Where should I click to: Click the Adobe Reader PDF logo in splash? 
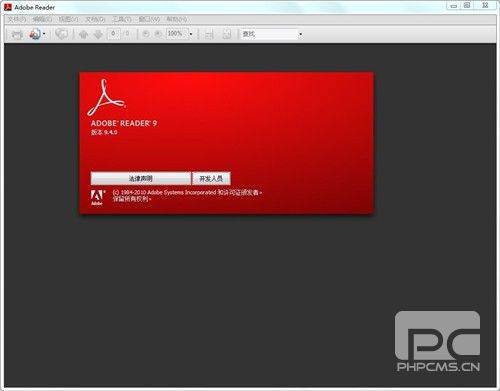(106, 97)
